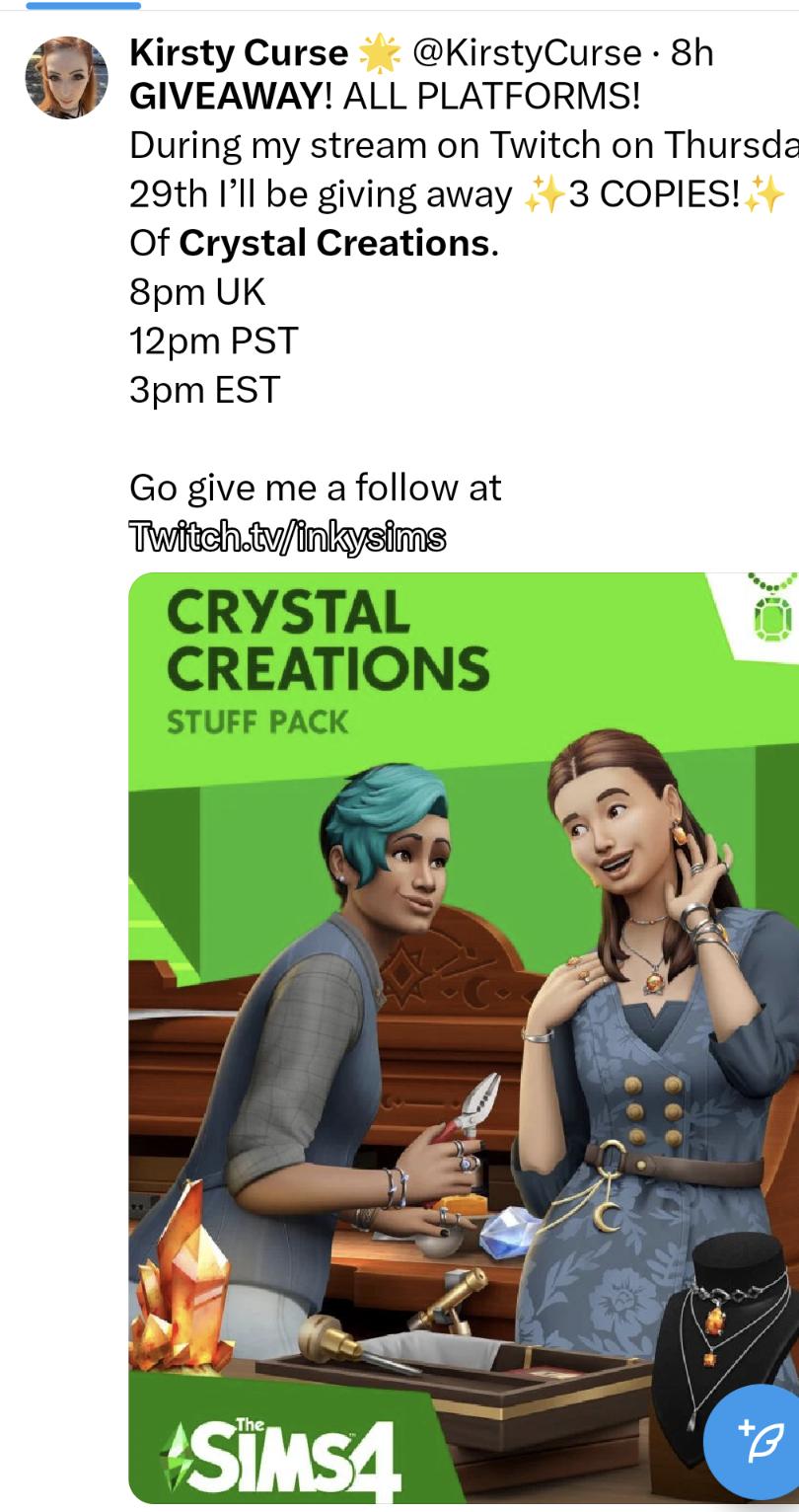Open the Crystal Creations pack image

pos(464,1037)
